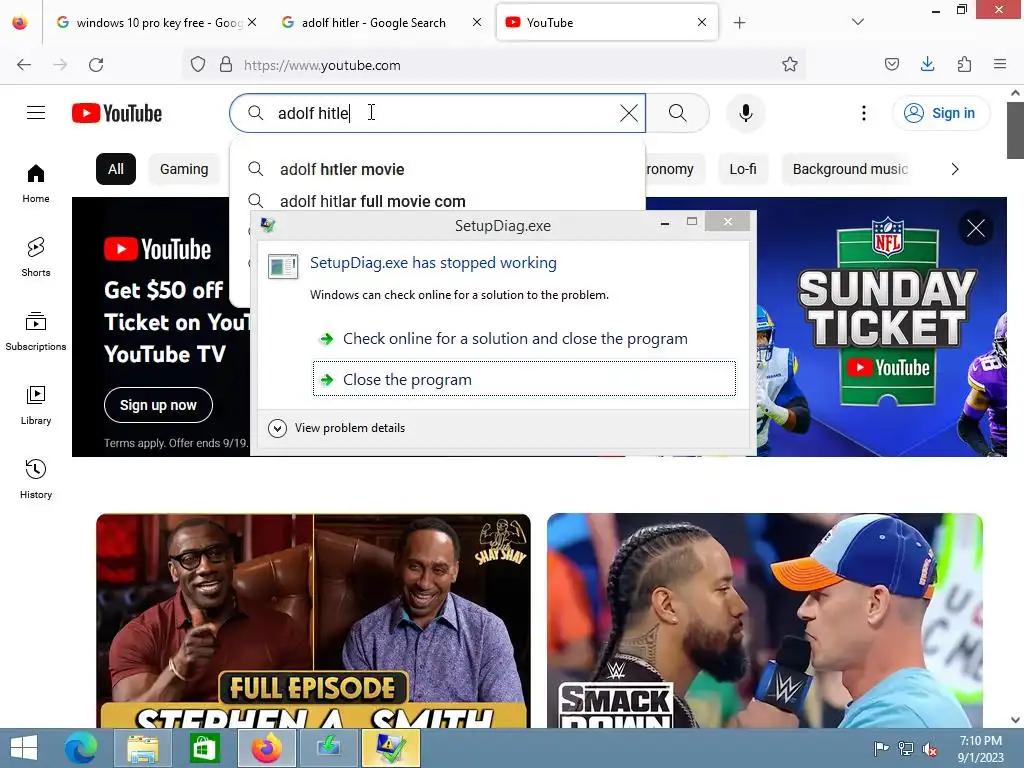Click the SetupDiag taskbar item with warning icon
Image resolution: width=1024 pixels, height=768 pixels.
[x=390, y=748]
